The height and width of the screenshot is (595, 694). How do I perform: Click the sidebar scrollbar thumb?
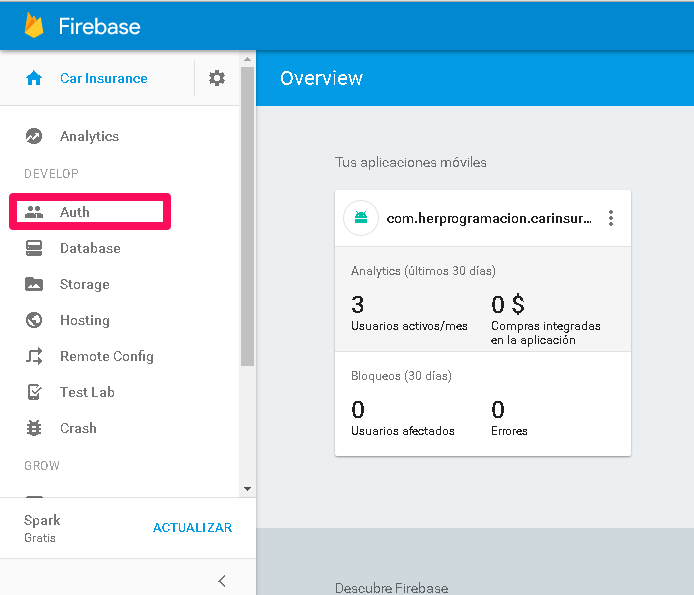pyautogui.click(x=247, y=216)
